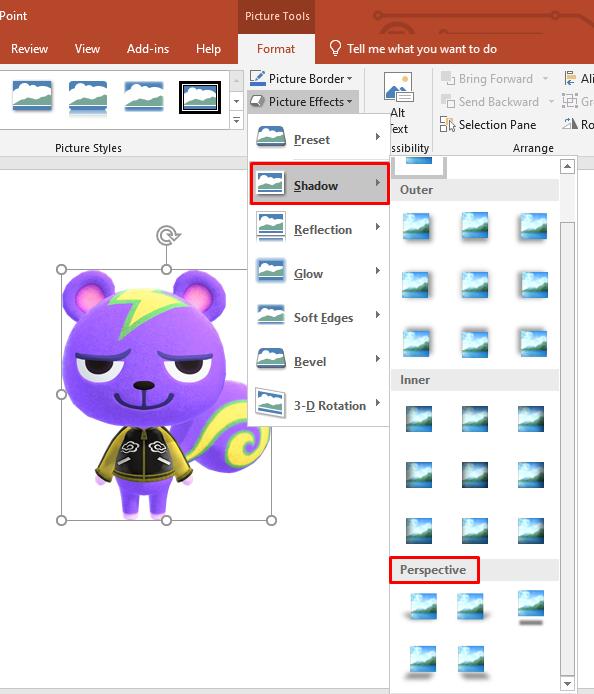The width and height of the screenshot is (594, 694).
Task: Apply the black double-frame picture style
Action: click(200, 97)
